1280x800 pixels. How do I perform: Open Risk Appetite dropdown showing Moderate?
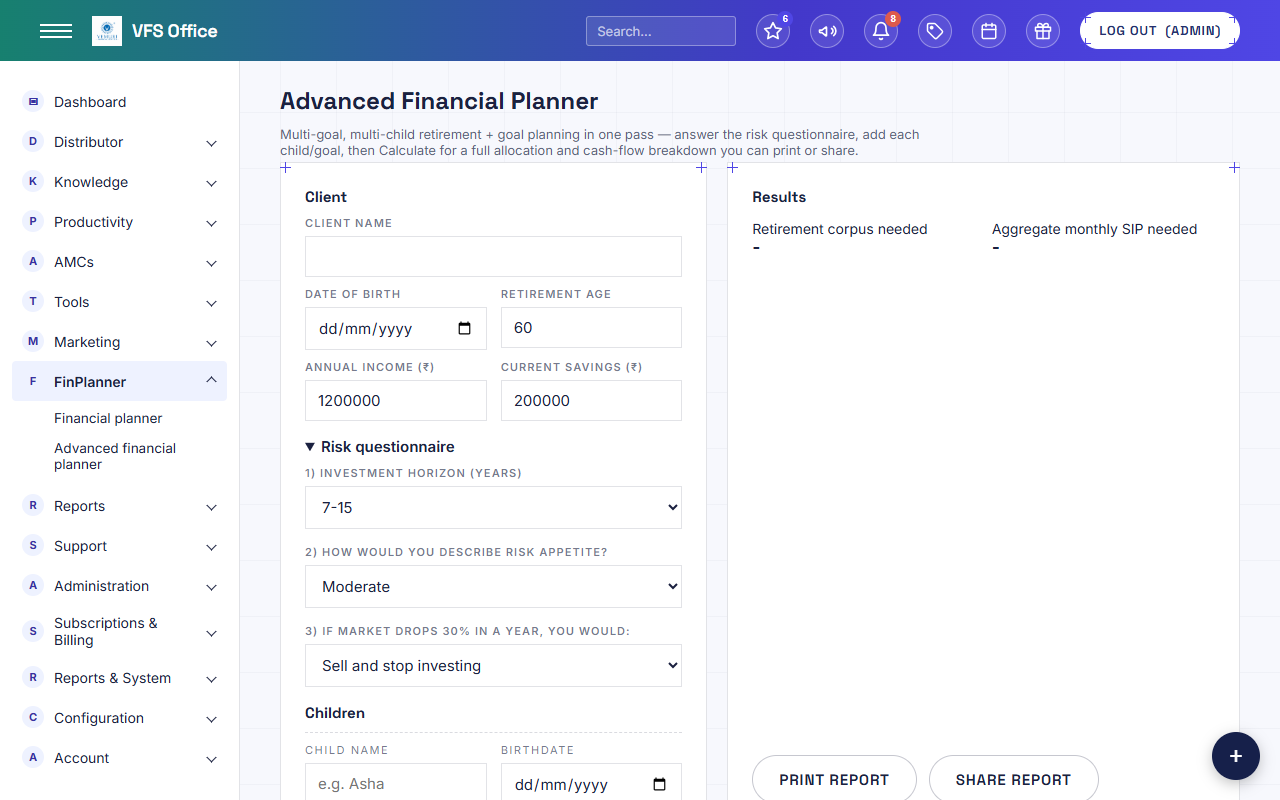coord(493,586)
